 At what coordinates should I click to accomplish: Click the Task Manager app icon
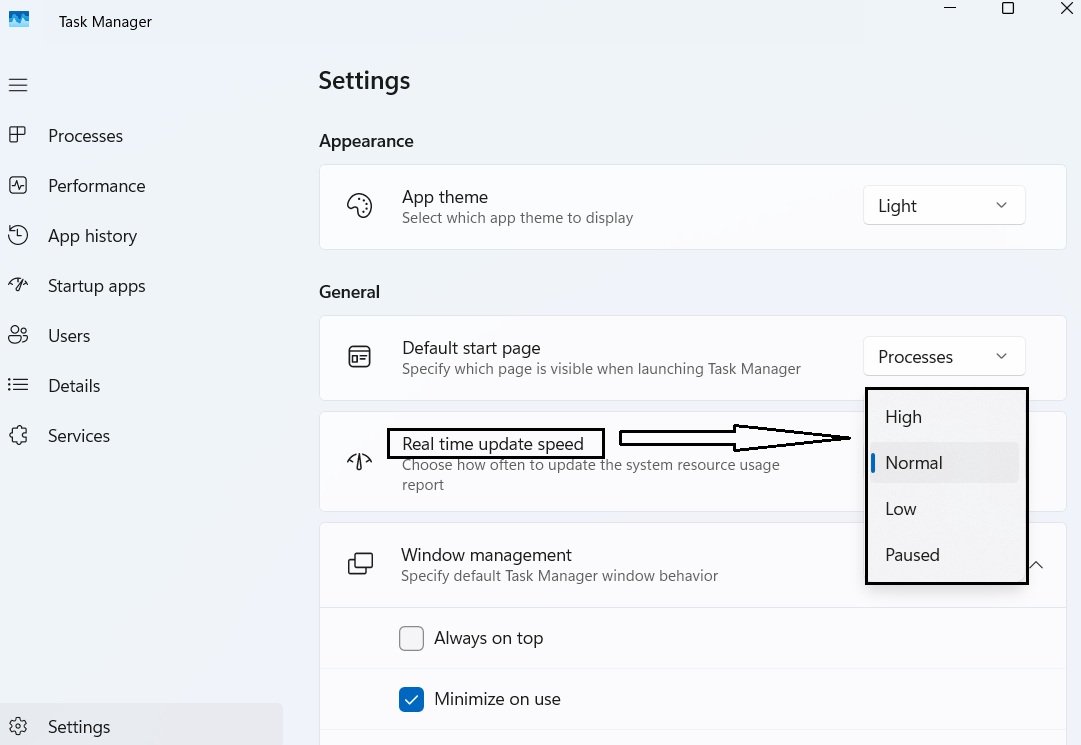click(19, 19)
